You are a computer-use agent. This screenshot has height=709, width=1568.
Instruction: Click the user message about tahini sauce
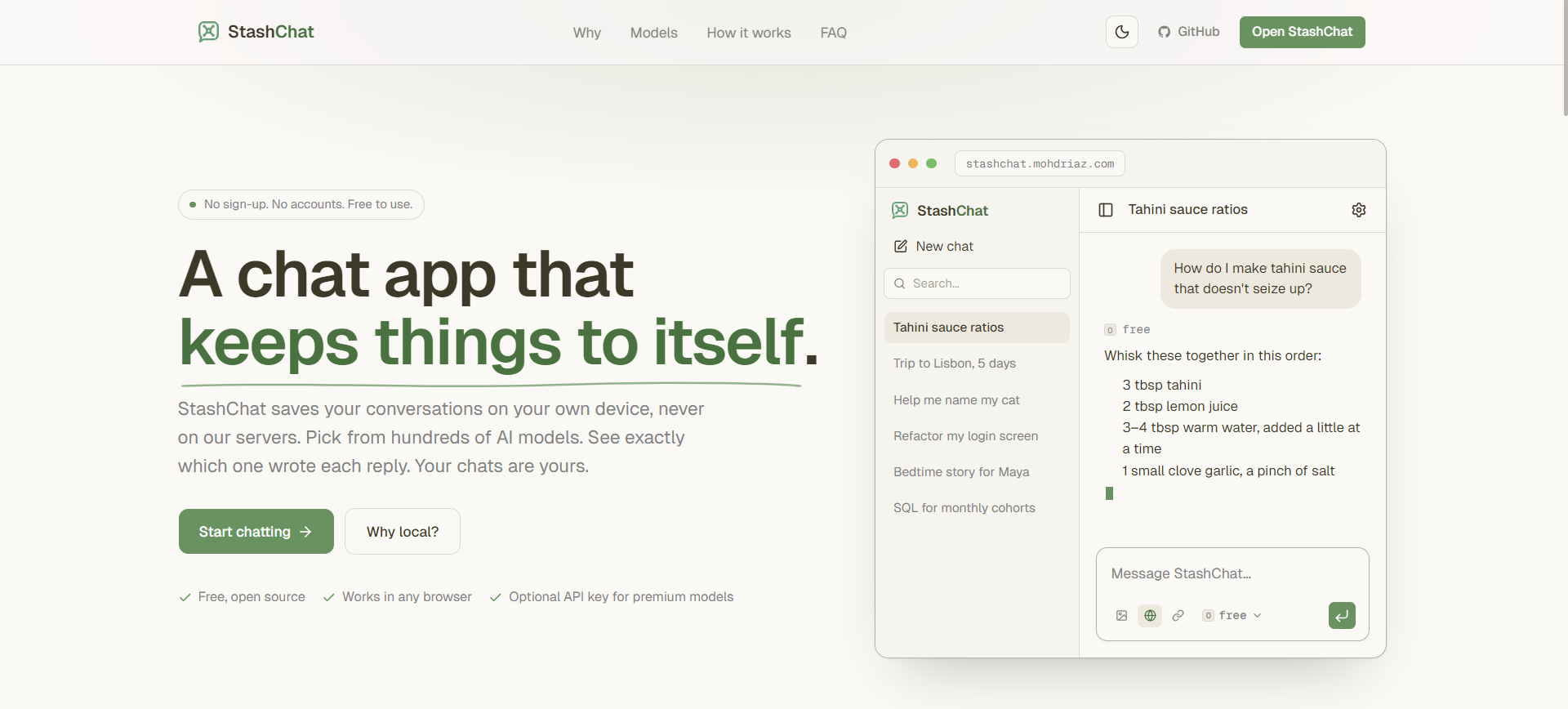tap(1260, 279)
